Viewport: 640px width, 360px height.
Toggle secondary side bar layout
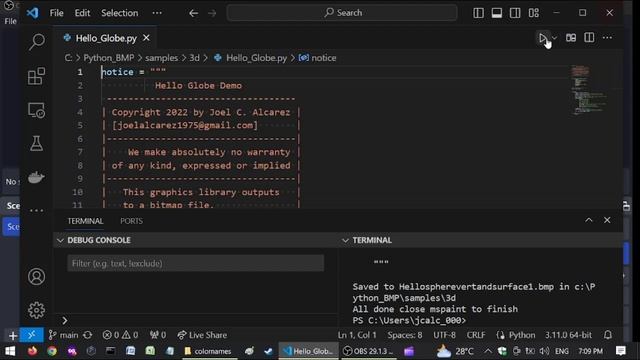tap(515, 13)
